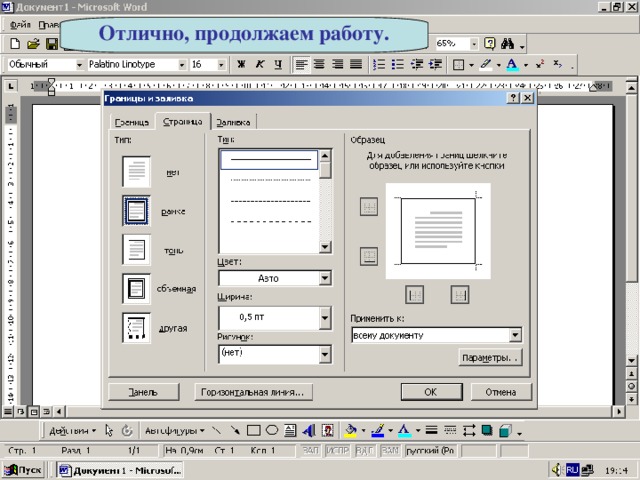
Task: Click the Панель button
Action: pyautogui.click(x=143, y=392)
